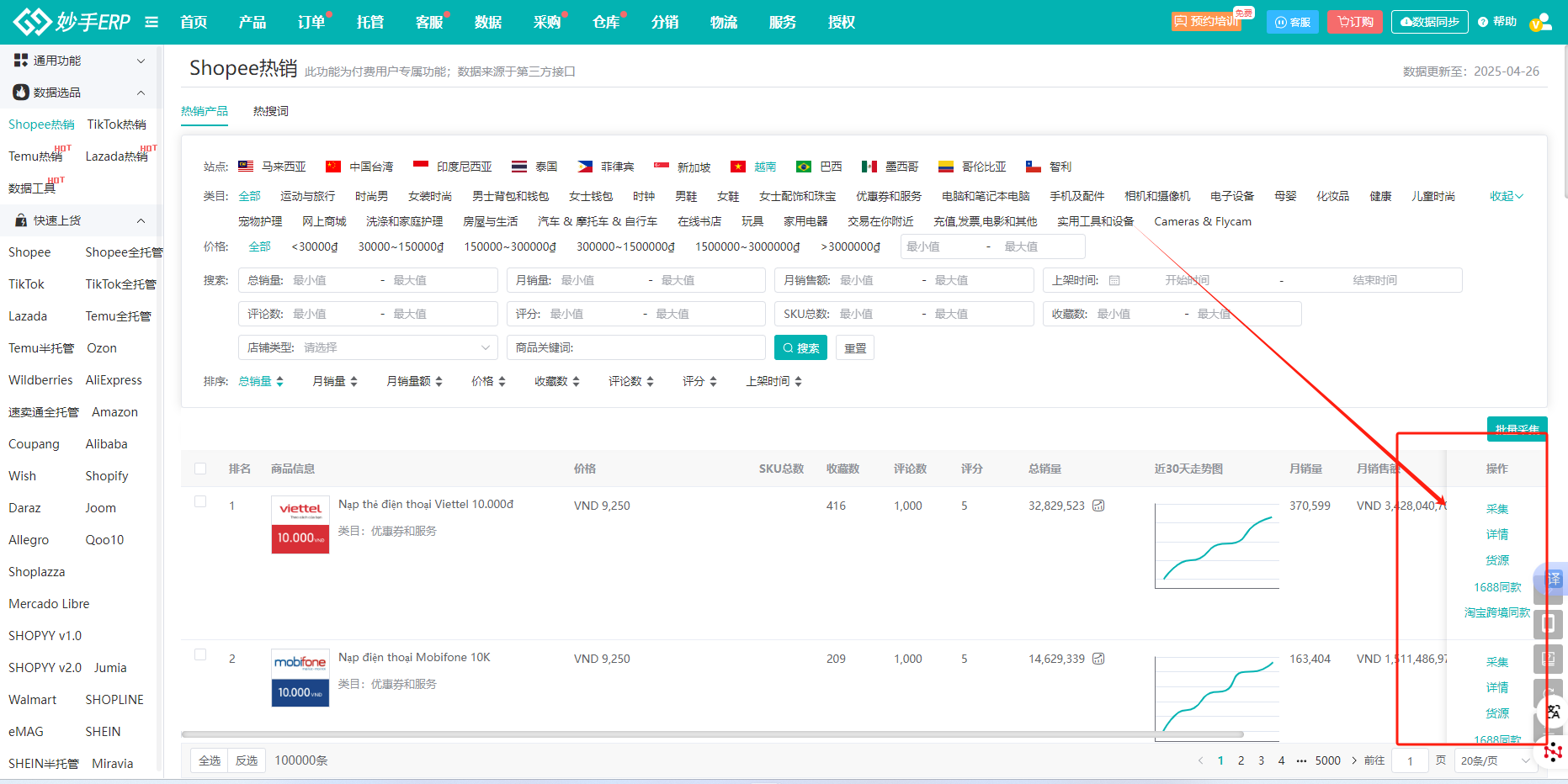Collapse the category list with 收起
The width and height of the screenshot is (1568, 784).
1506,196
